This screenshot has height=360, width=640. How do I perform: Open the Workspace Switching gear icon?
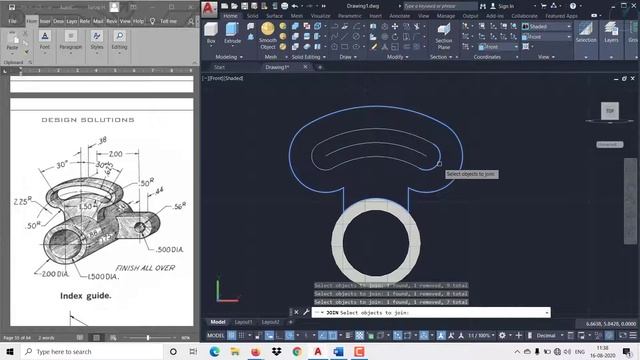coord(502,336)
